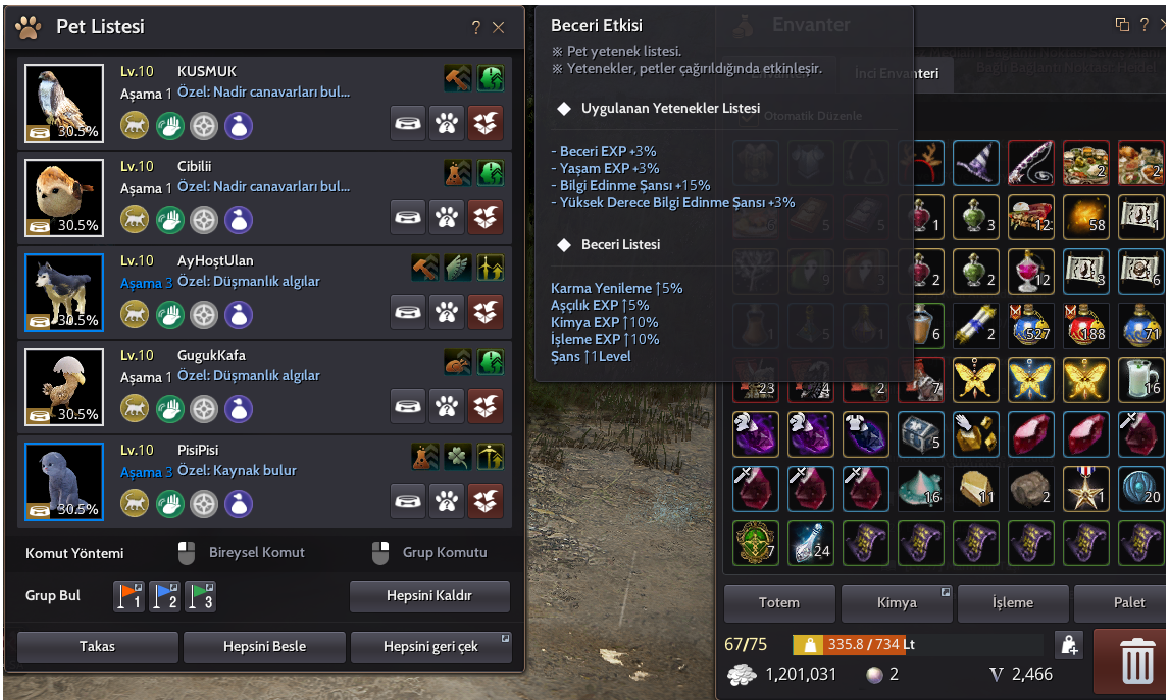Click the Takas button
Image resolution: width=1169 pixels, height=700 pixels.
[x=98, y=646]
